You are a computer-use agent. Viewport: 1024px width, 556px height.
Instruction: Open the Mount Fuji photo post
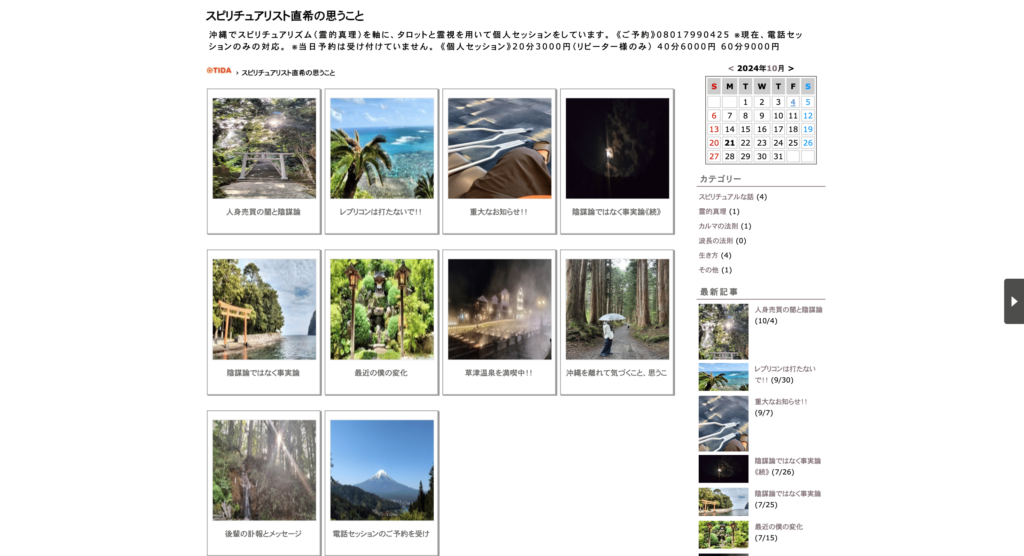point(382,470)
